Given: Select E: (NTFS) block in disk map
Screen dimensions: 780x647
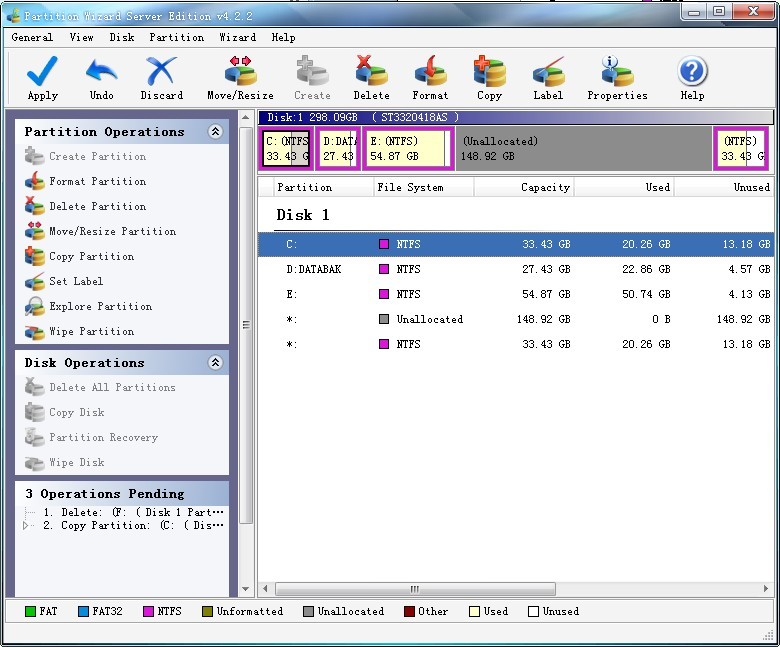Looking at the screenshot, I should click(x=408, y=148).
